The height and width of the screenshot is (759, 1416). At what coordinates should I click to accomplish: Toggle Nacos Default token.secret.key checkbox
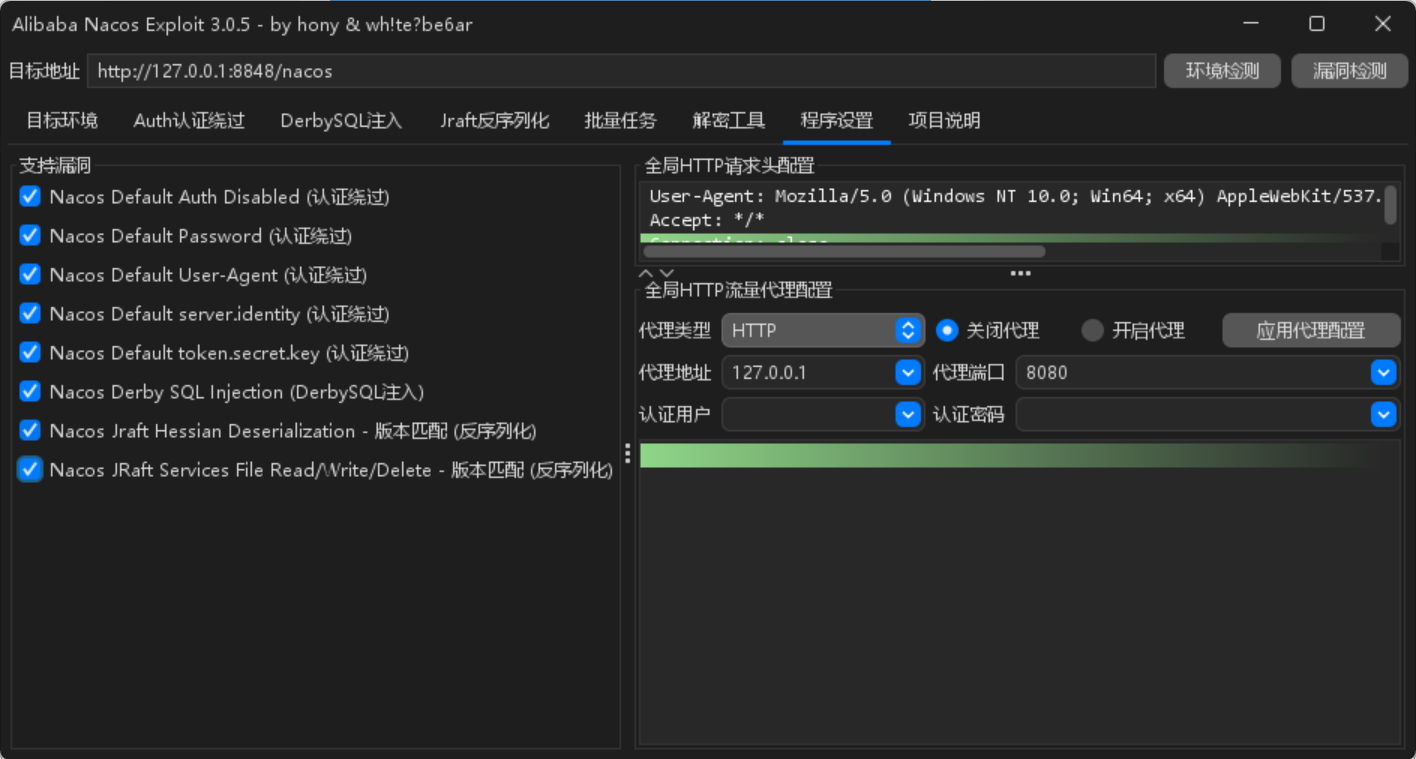point(30,353)
